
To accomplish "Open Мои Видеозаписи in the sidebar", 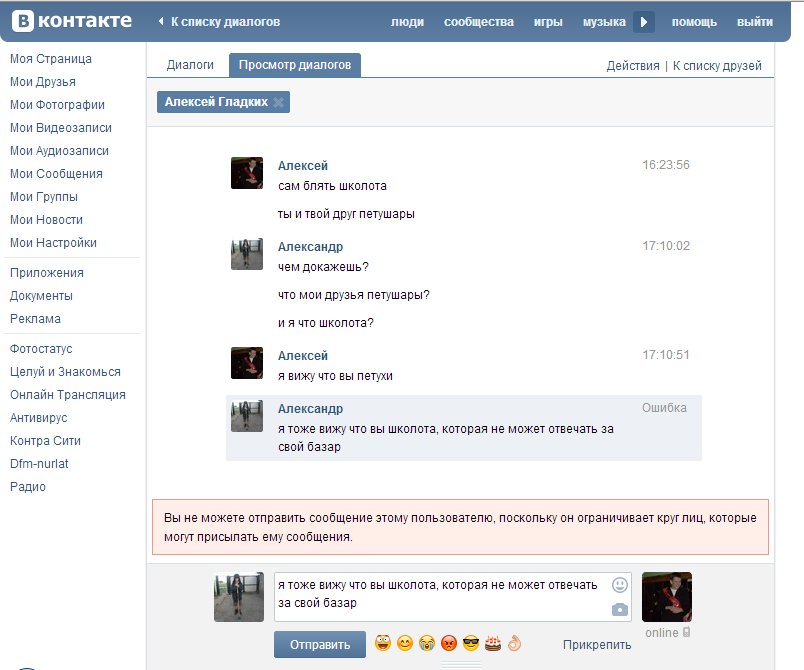I will point(61,128).
